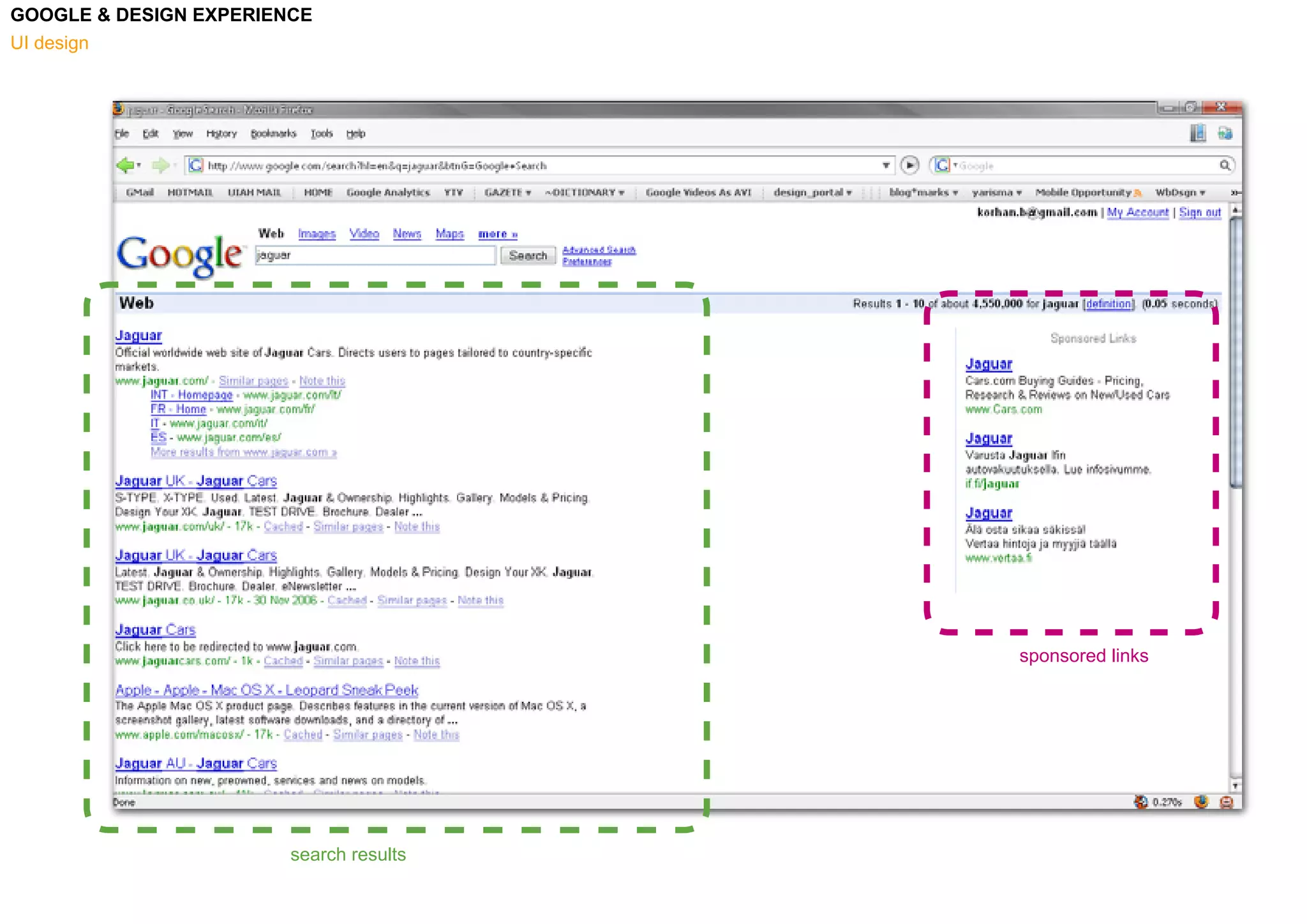The width and height of the screenshot is (1307, 924).
Task: Open Apple Mac OS X Leopard Sneak Peek result
Action: [267, 690]
